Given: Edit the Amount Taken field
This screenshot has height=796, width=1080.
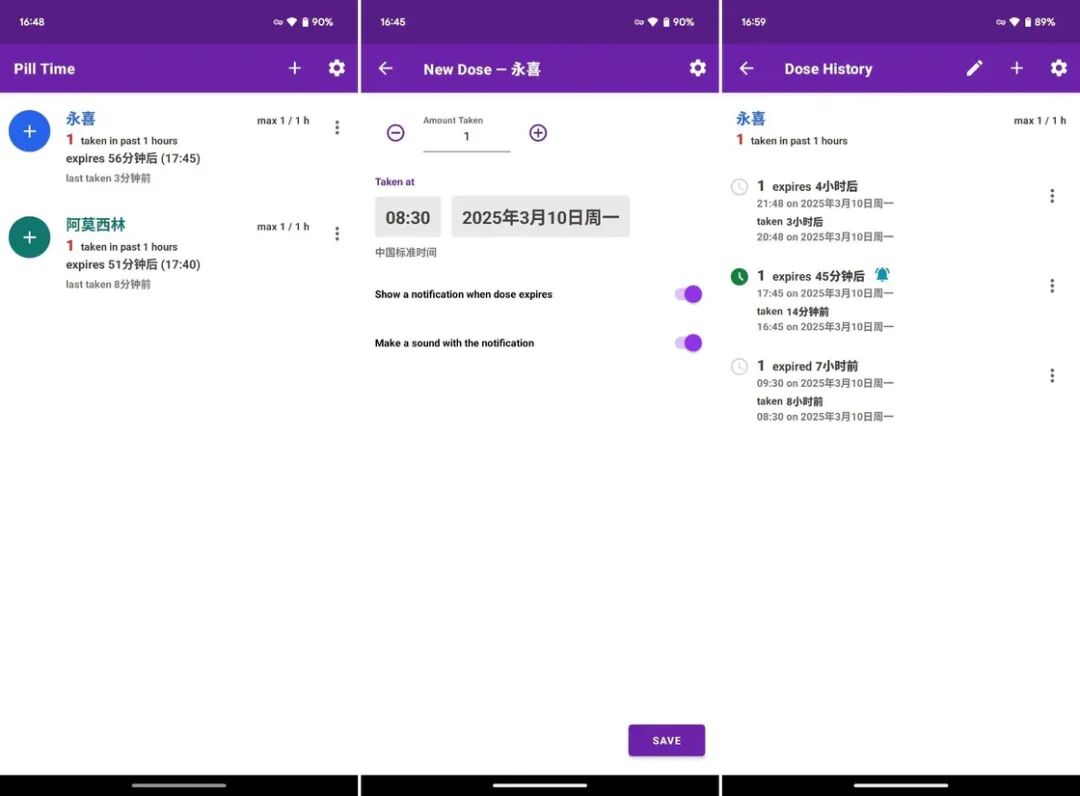Looking at the screenshot, I should click(467, 136).
